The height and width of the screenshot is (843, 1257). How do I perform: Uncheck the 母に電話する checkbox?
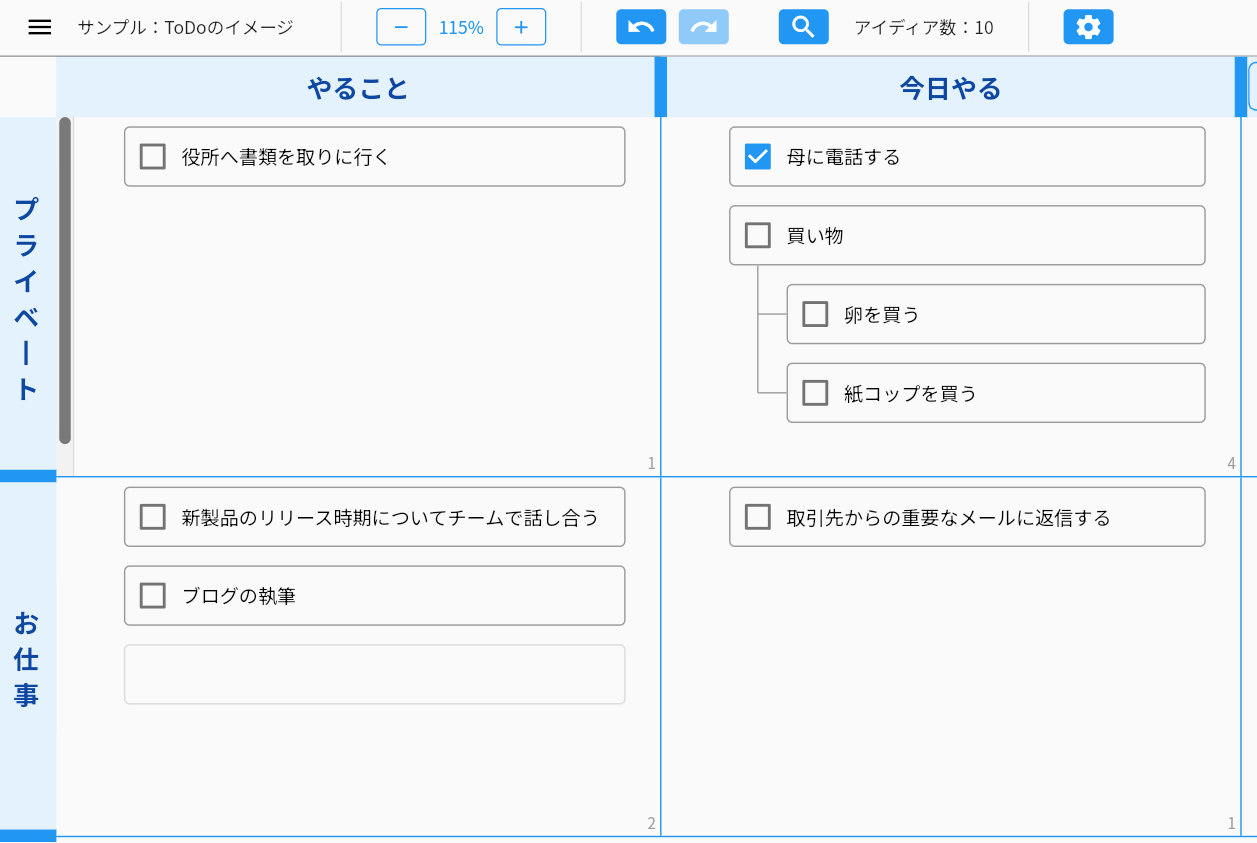click(758, 157)
